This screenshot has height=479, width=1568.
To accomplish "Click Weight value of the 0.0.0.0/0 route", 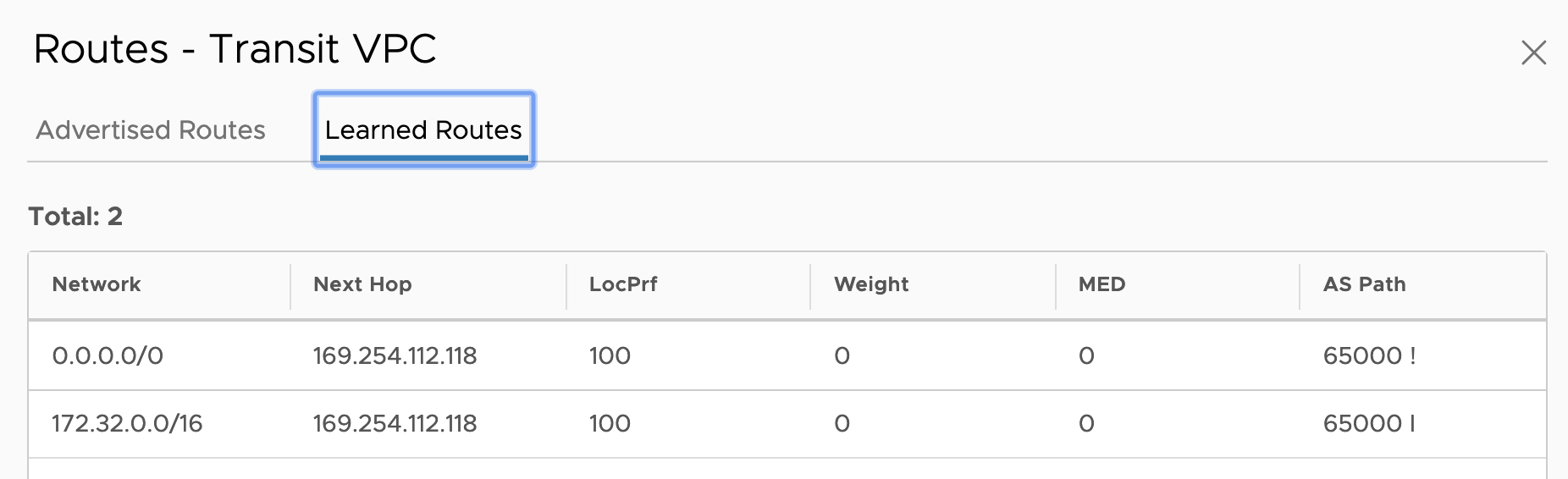I will pos(842,355).
